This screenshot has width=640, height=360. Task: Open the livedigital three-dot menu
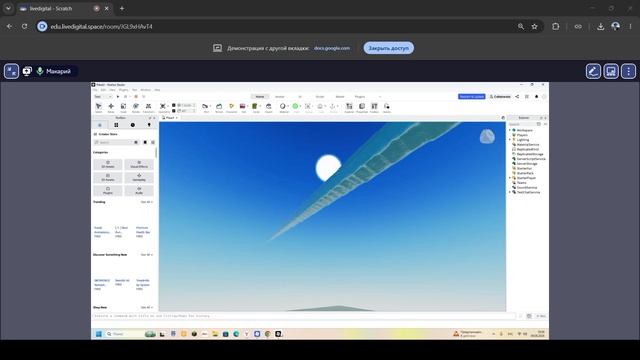pyautogui.click(x=629, y=71)
